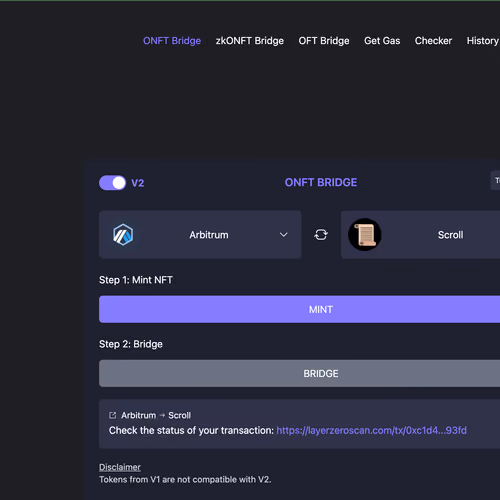Screen dimensions: 500x500
Task: Click the Arbitrum network logo icon
Action: pyautogui.click(x=123, y=235)
